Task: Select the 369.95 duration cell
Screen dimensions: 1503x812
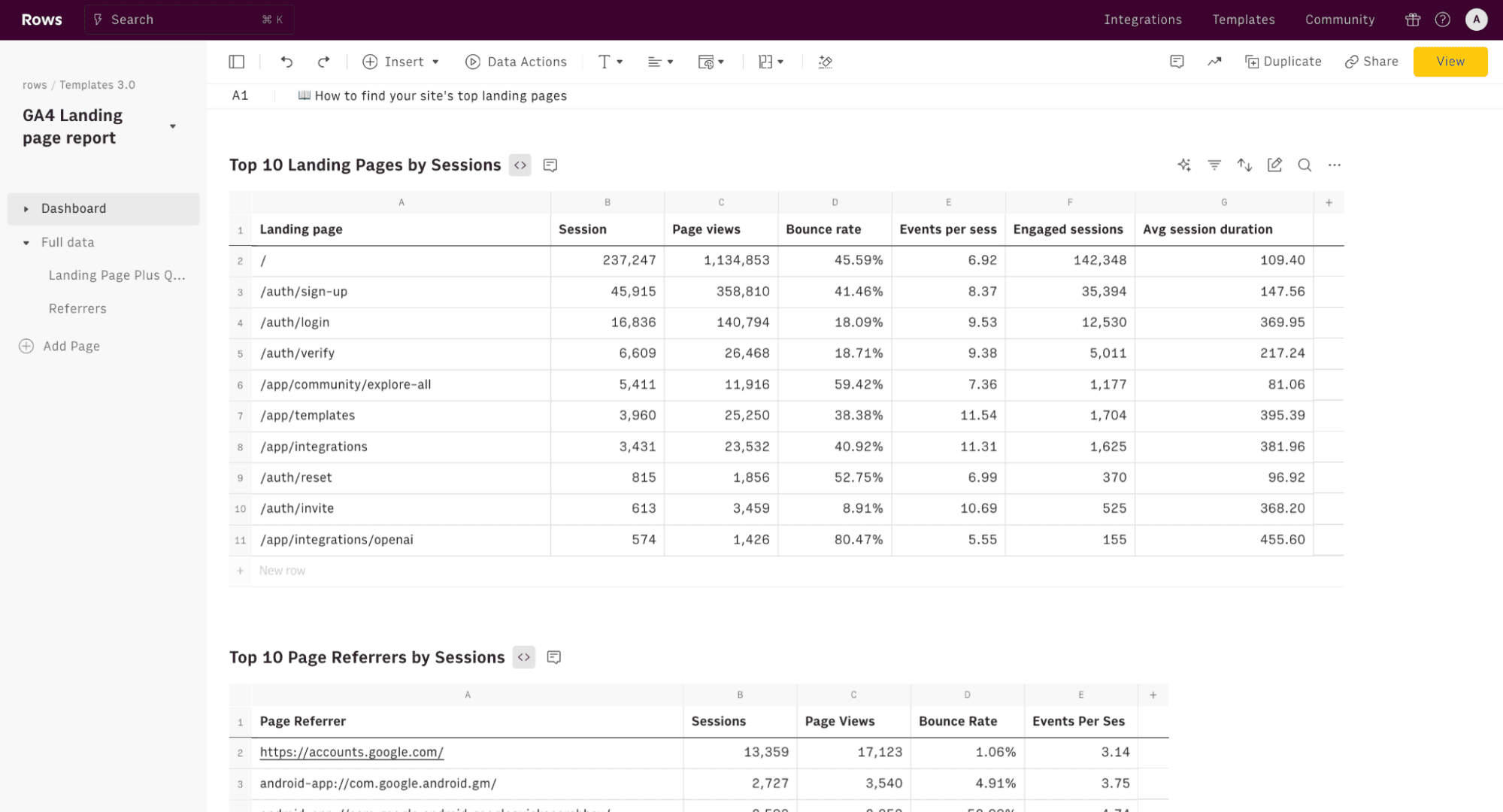Action: [x=1224, y=322]
